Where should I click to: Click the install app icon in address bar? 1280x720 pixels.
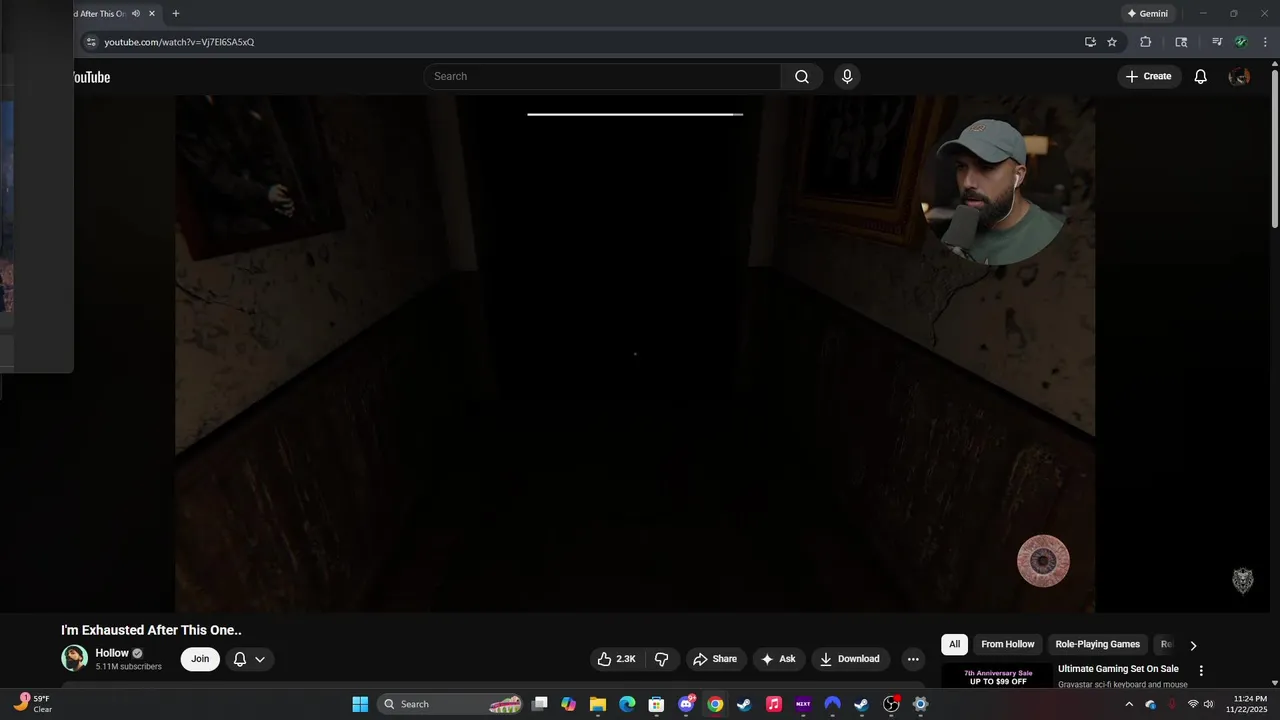point(1090,42)
